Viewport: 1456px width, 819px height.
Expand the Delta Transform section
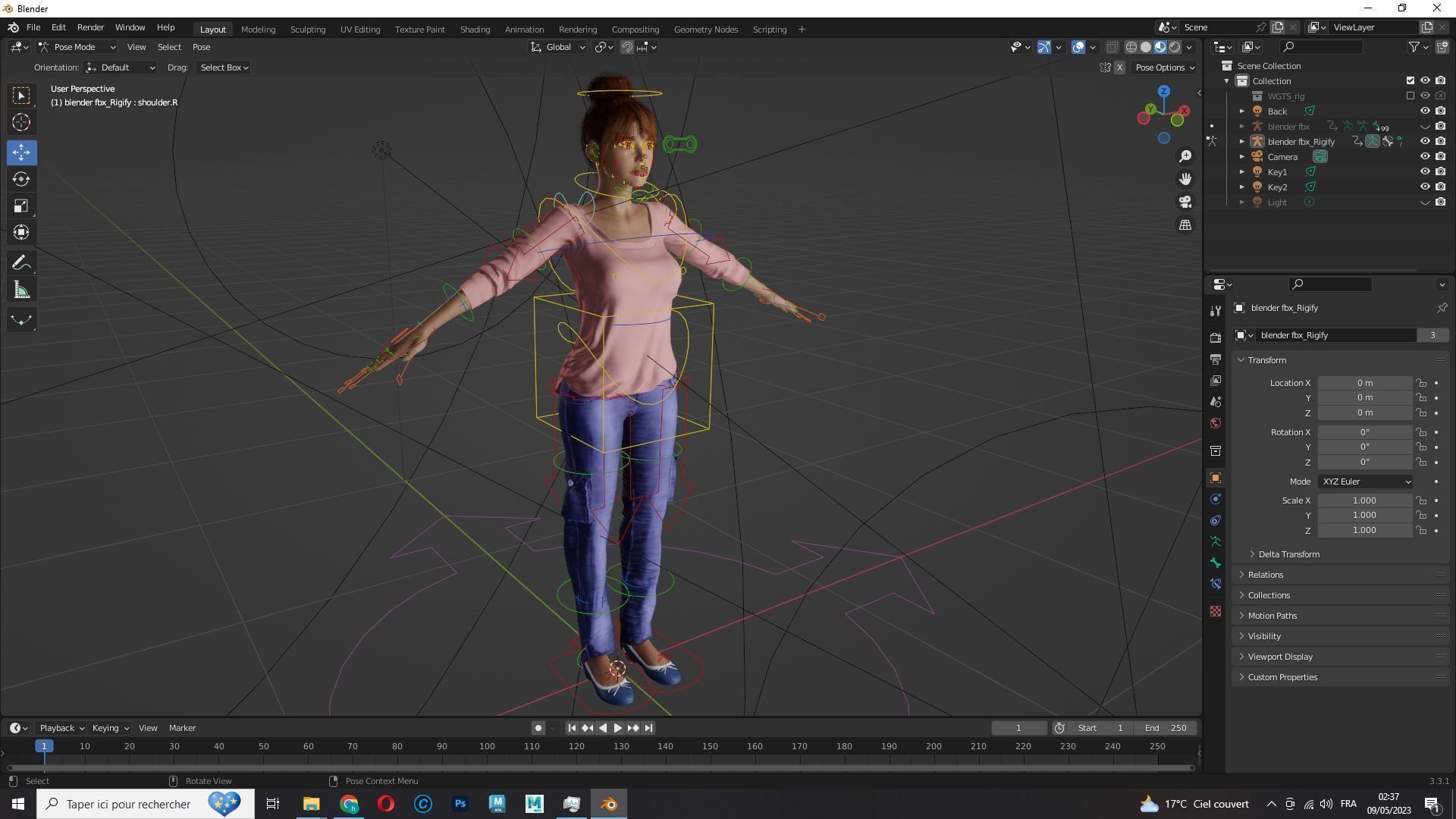(x=1288, y=554)
